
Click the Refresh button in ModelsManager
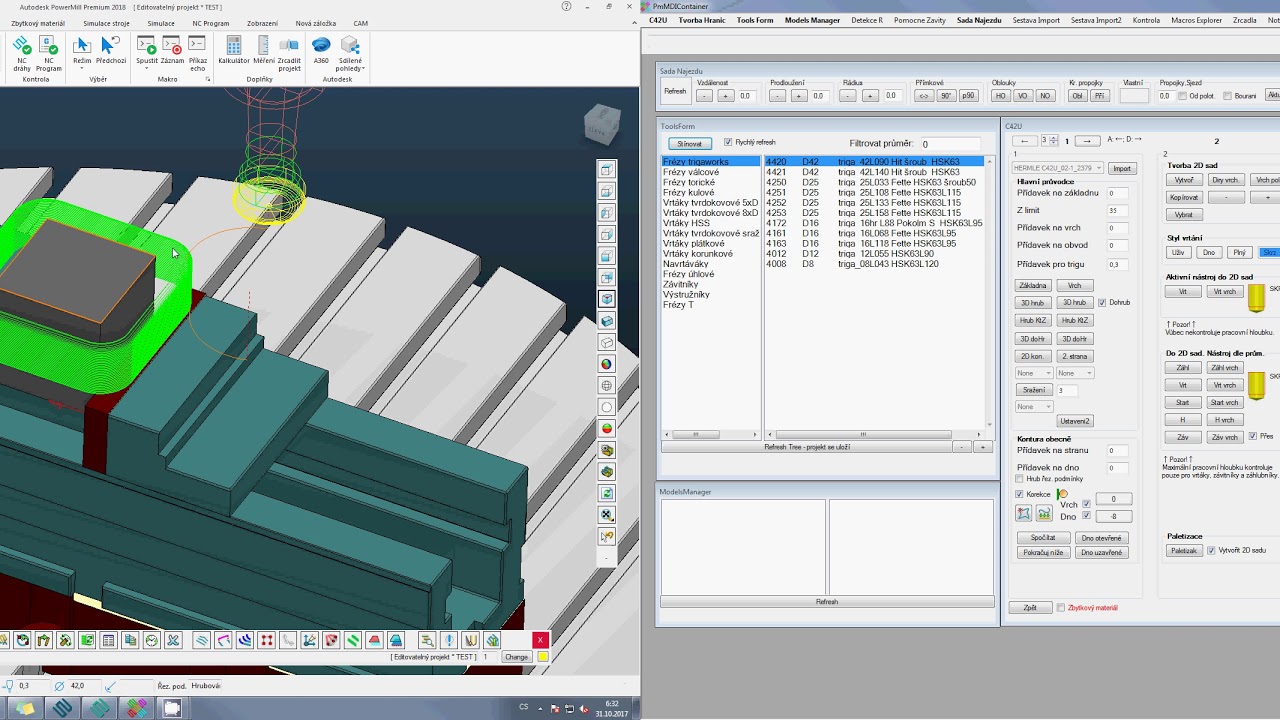pyautogui.click(x=827, y=602)
